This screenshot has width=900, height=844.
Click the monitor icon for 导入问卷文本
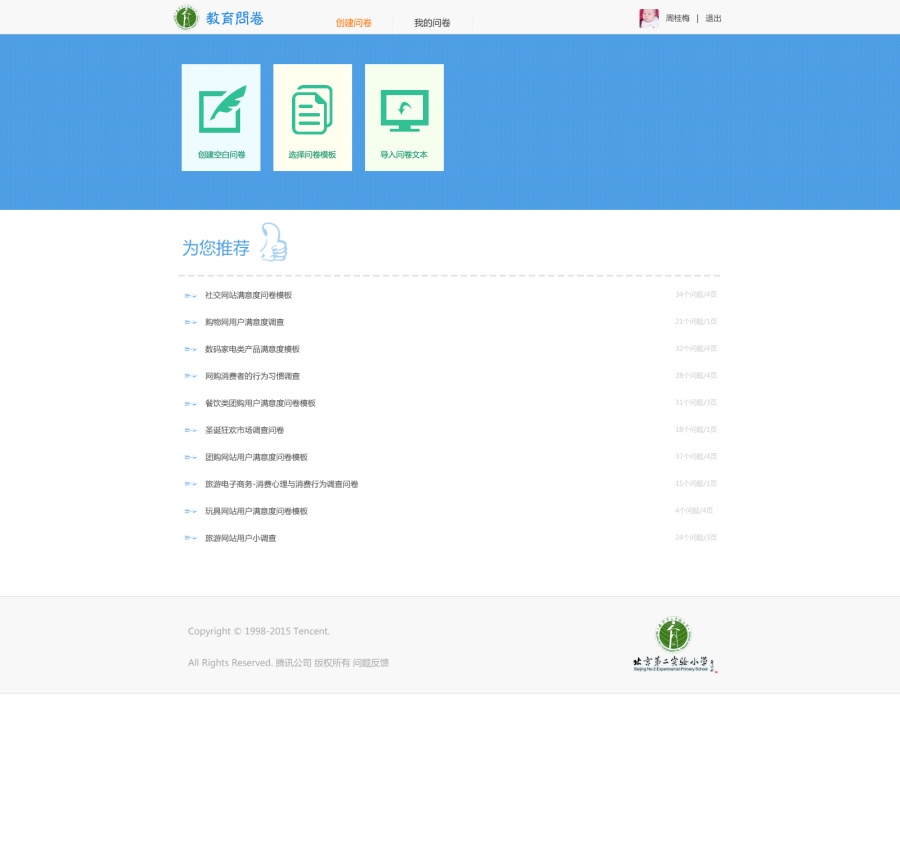pyautogui.click(x=404, y=110)
